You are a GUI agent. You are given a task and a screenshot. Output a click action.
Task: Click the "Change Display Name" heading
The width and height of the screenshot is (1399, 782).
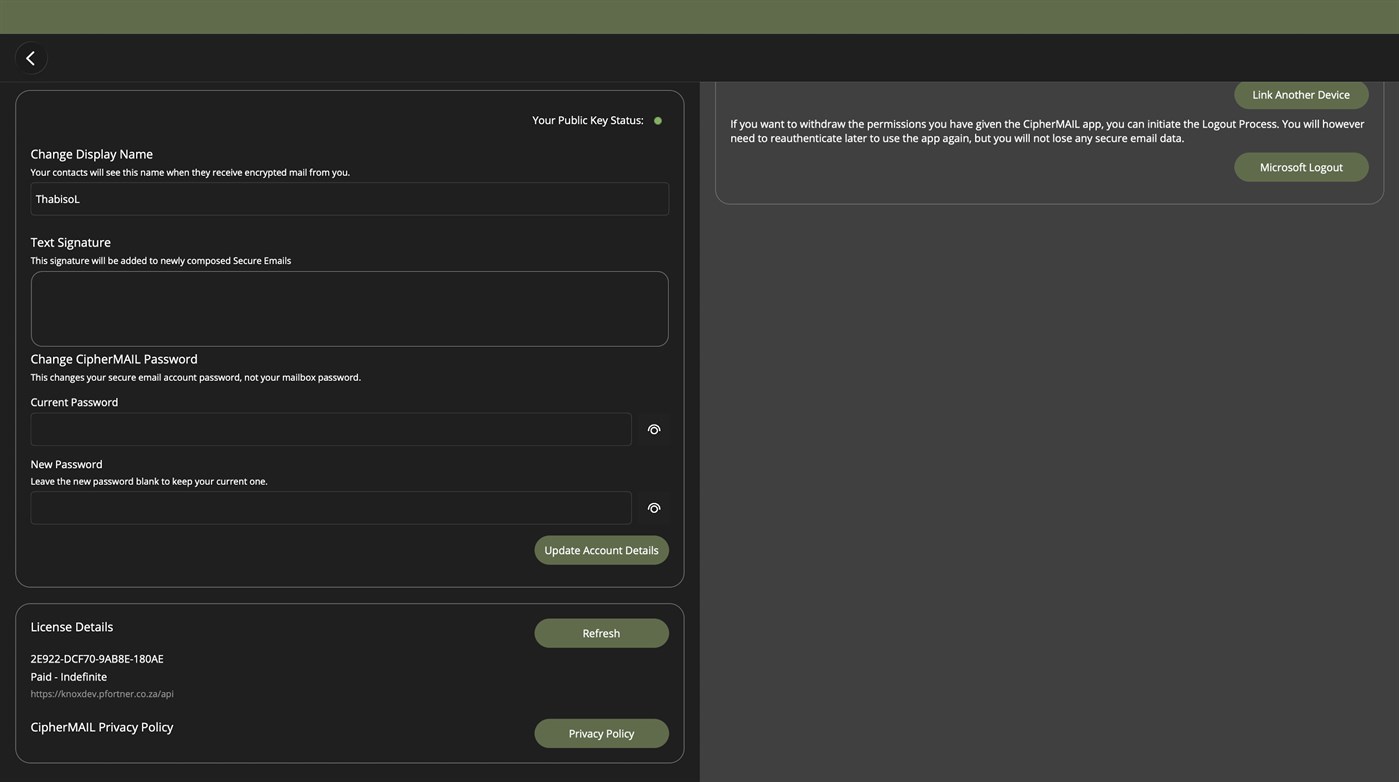[92, 154]
